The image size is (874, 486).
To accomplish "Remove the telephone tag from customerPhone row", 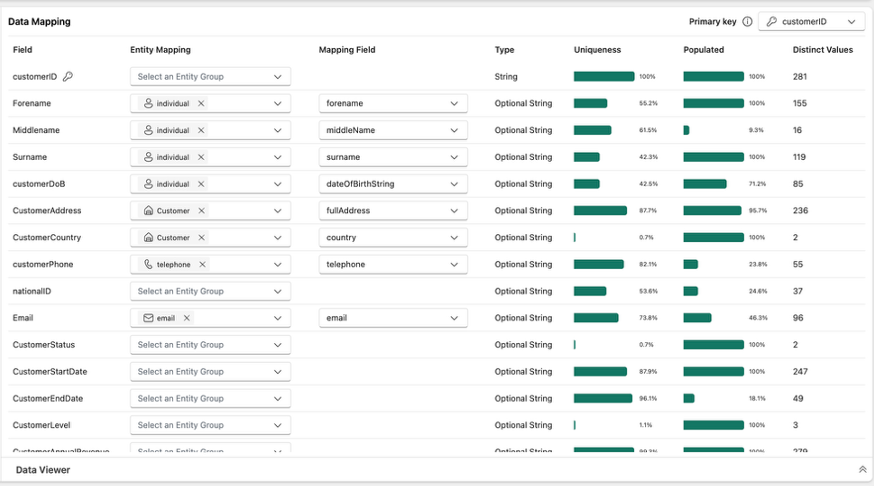I will pos(202,265).
